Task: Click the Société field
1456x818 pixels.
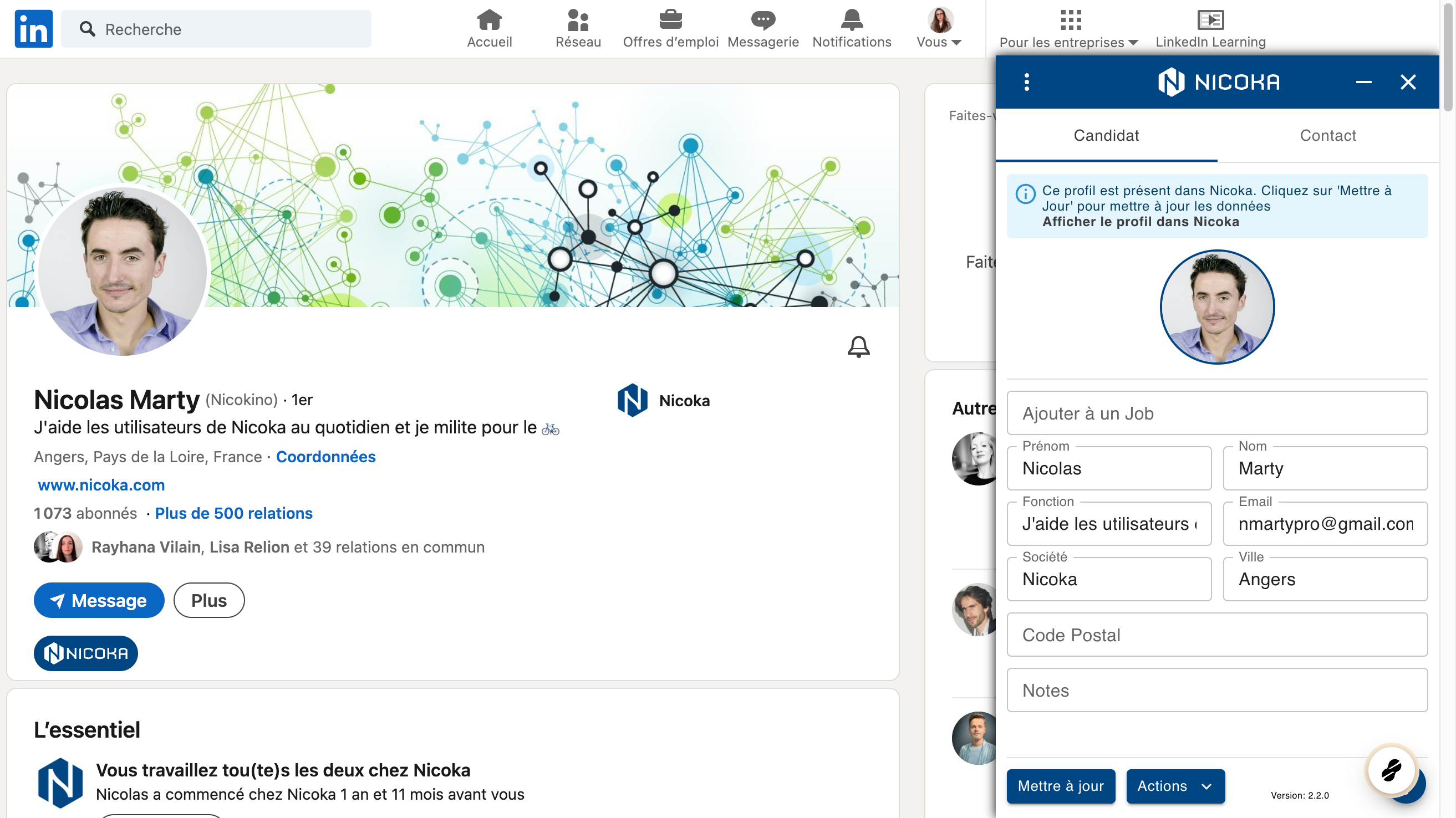Action: 1108,579
